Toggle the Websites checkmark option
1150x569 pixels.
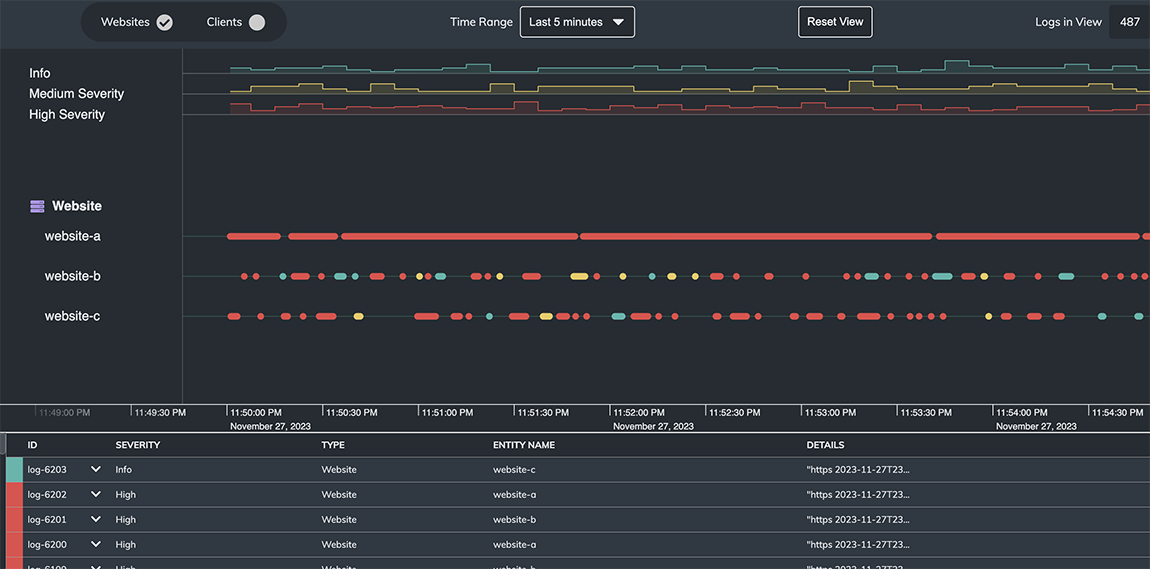[x=165, y=23]
